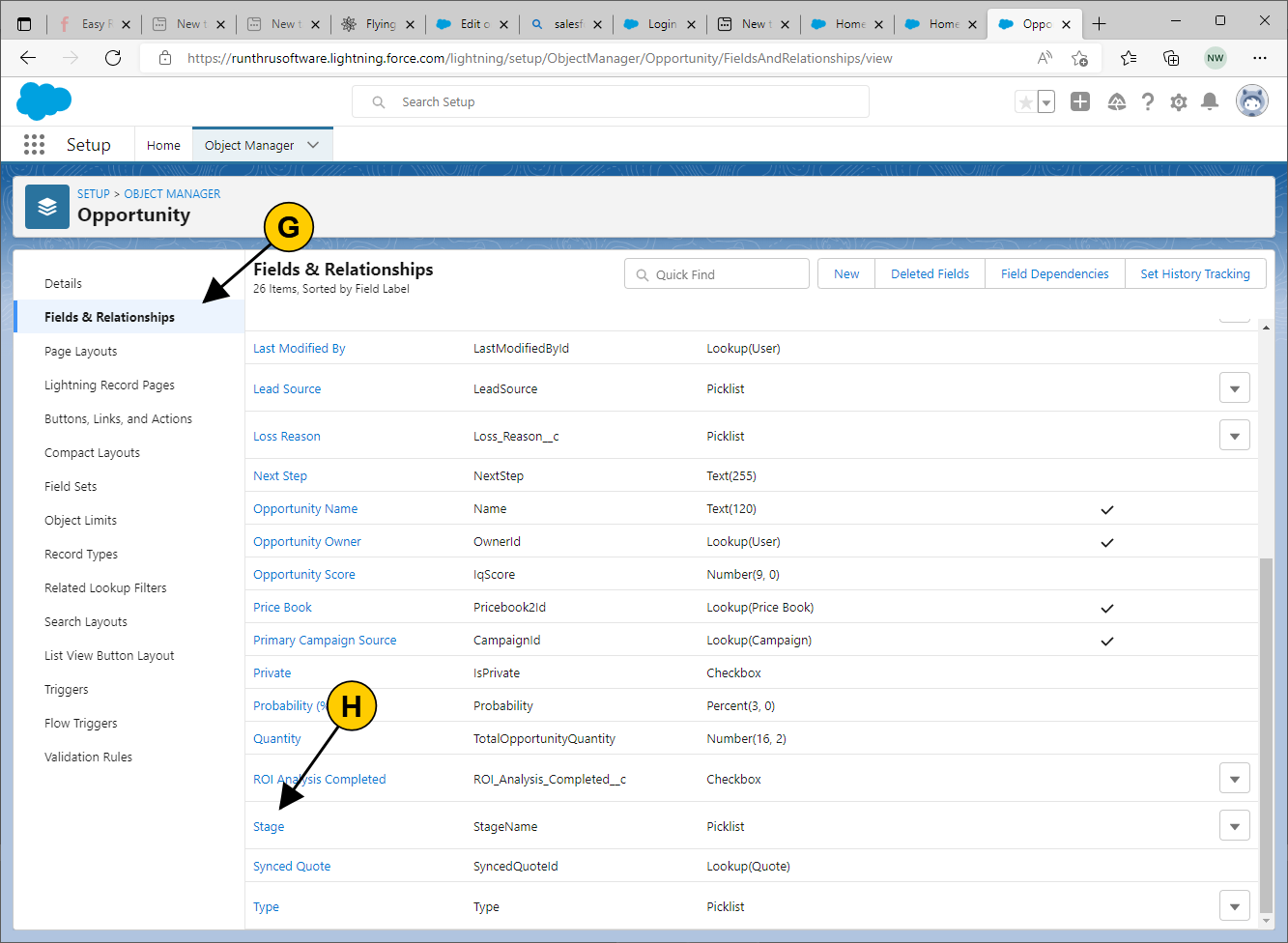This screenshot has height=943, width=1288.
Task: Click the Salesforce cloud logo
Action: click(x=44, y=101)
